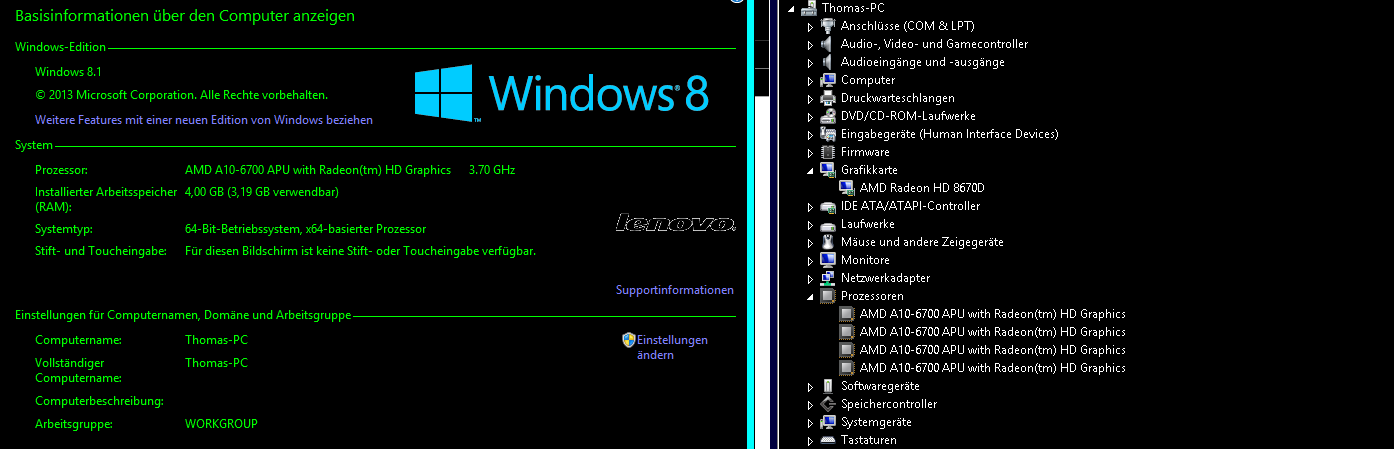The height and width of the screenshot is (449, 1394).
Task: Click the Speichercontroller icon
Action: (827, 404)
